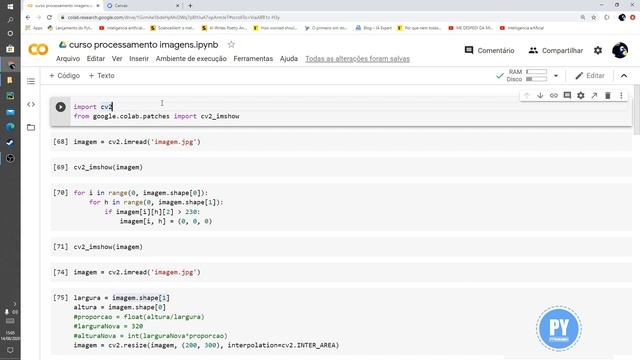Switch to the Canvas browser tab
Screen dimensions: 640x360
click(143, 6)
